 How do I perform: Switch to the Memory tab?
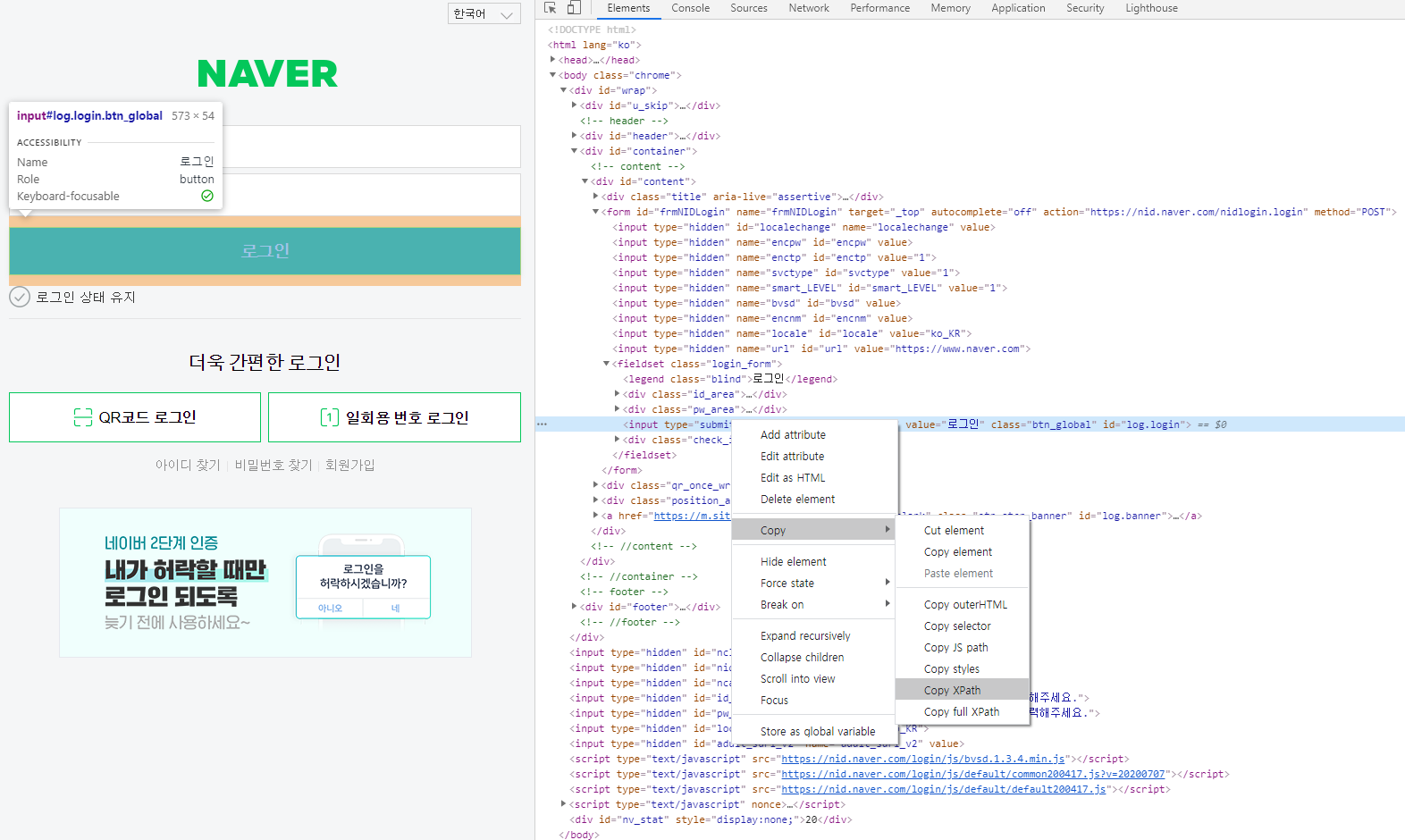point(951,8)
